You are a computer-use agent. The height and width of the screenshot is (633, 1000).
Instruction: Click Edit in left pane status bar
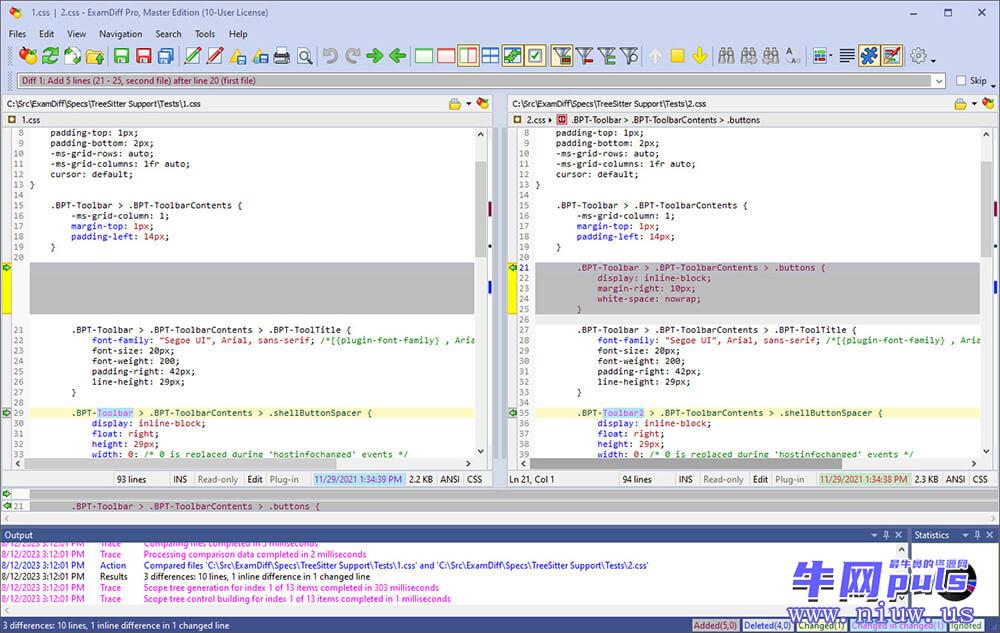(x=255, y=479)
